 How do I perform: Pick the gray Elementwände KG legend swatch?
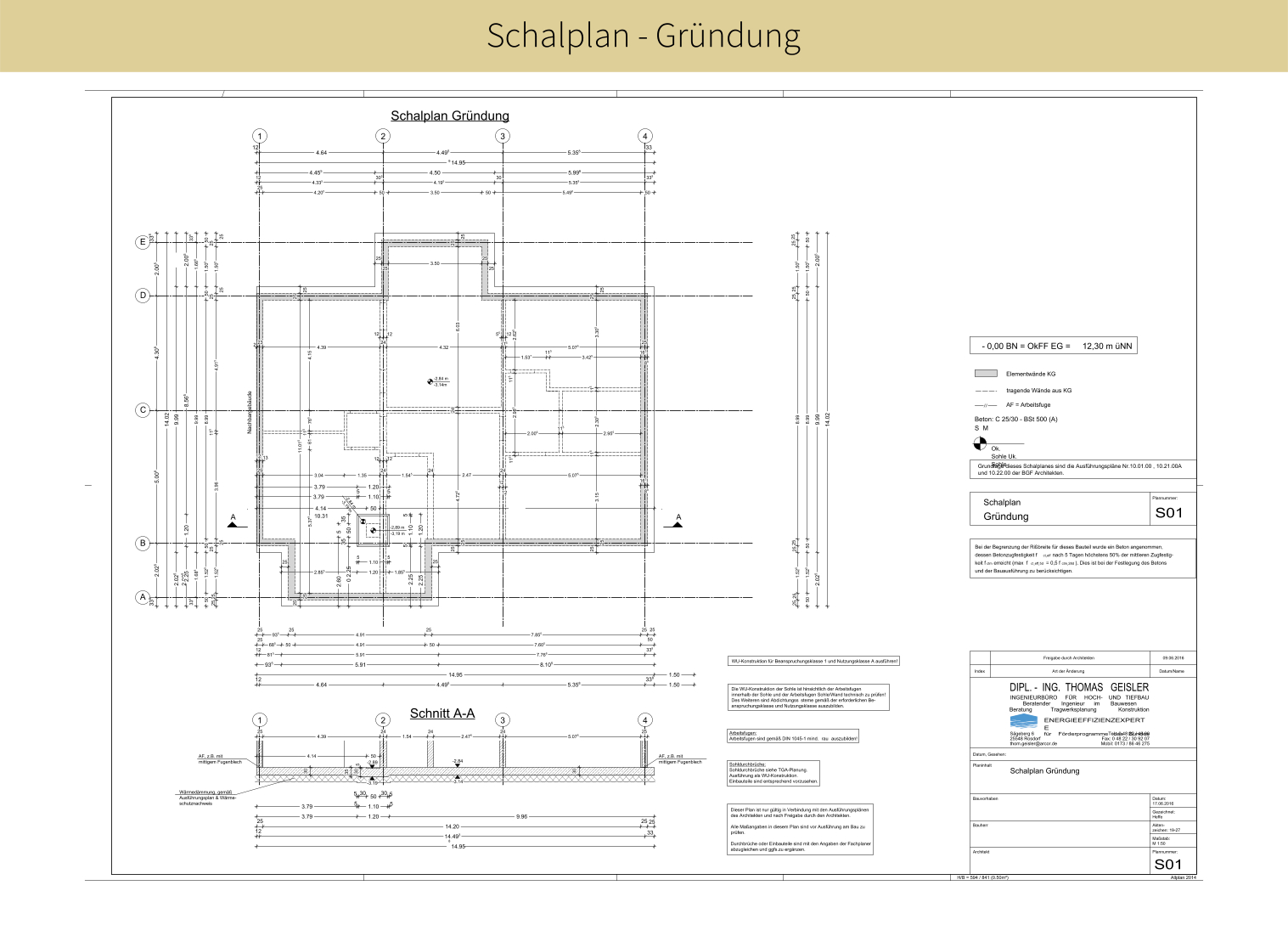coord(985,374)
